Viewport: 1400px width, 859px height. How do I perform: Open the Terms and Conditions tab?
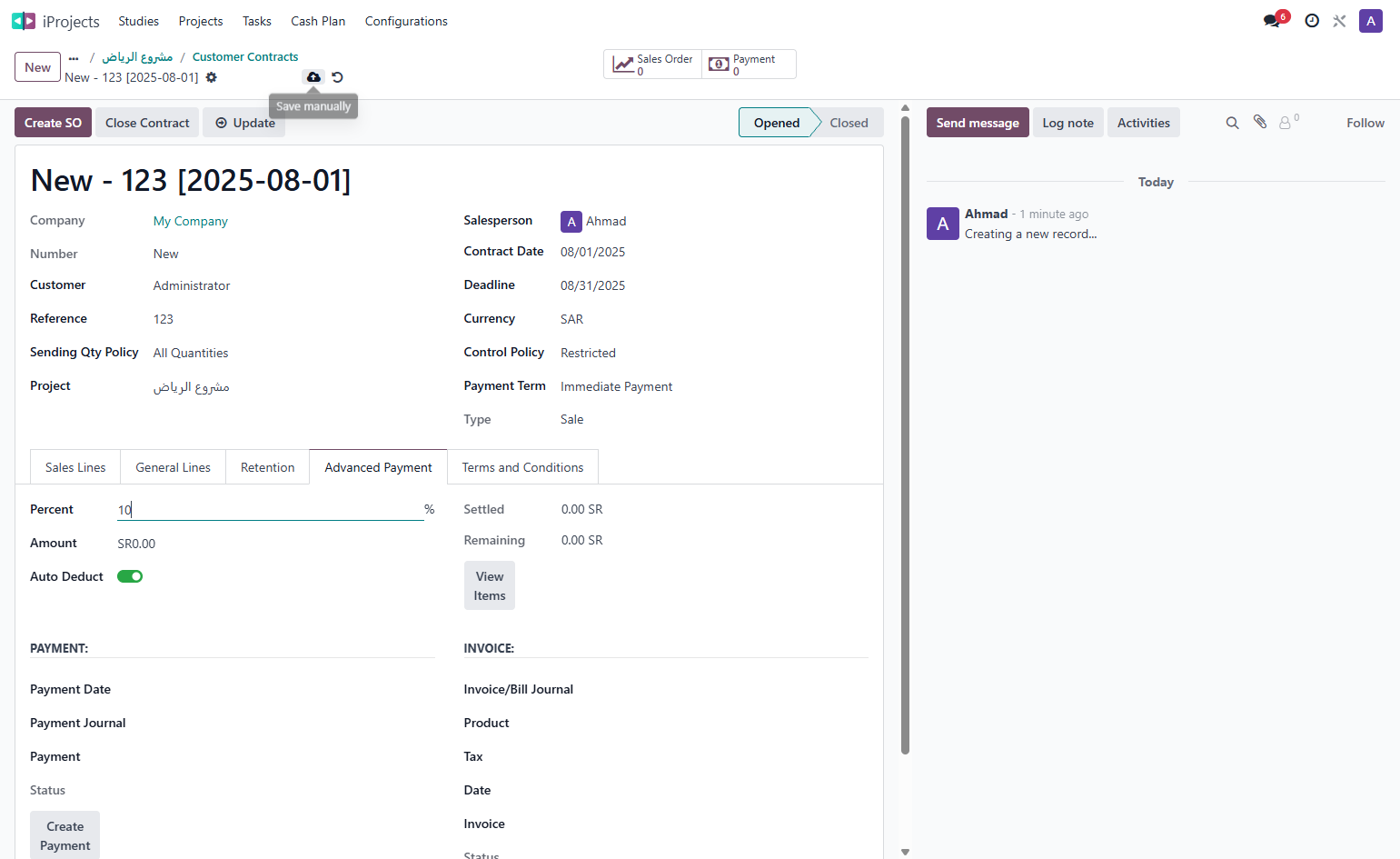pos(522,467)
